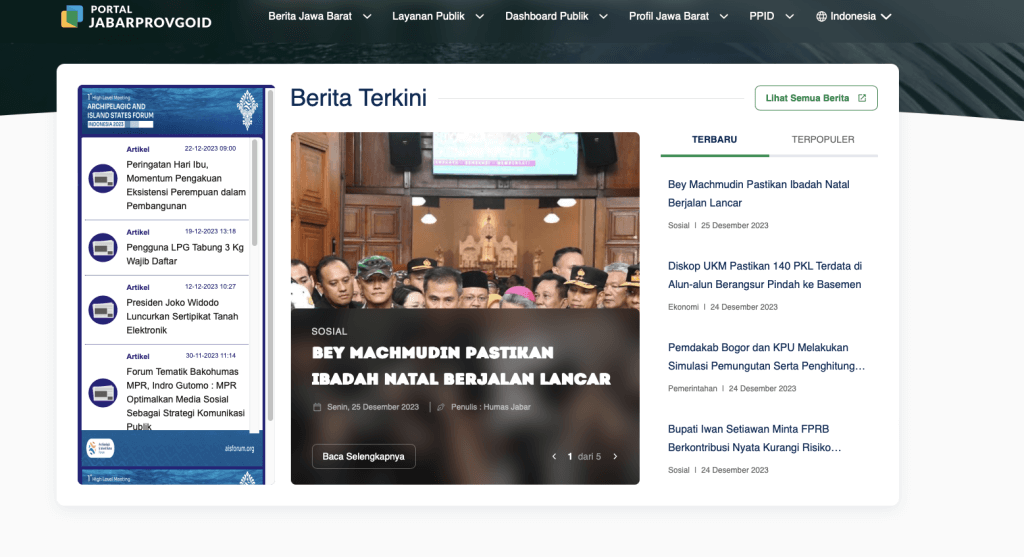Open PPID menu
Viewport: 1024px width, 557px height.
click(x=761, y=16)
